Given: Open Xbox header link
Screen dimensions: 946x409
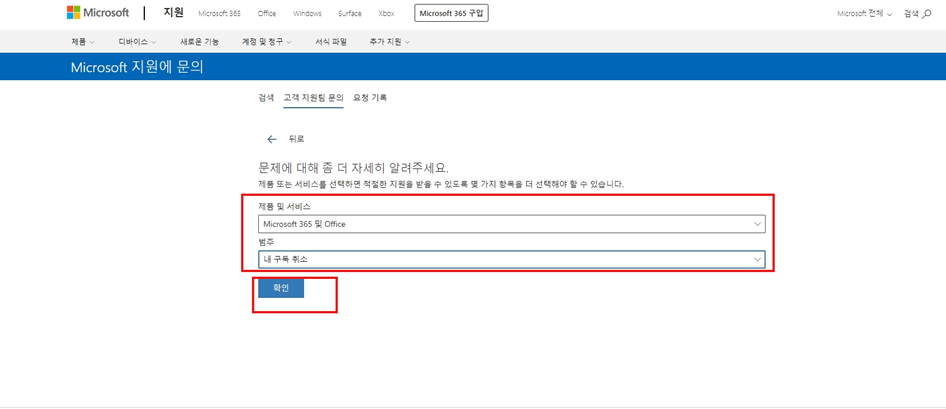Looking at the screenshot, I should [x=386, y=13].
